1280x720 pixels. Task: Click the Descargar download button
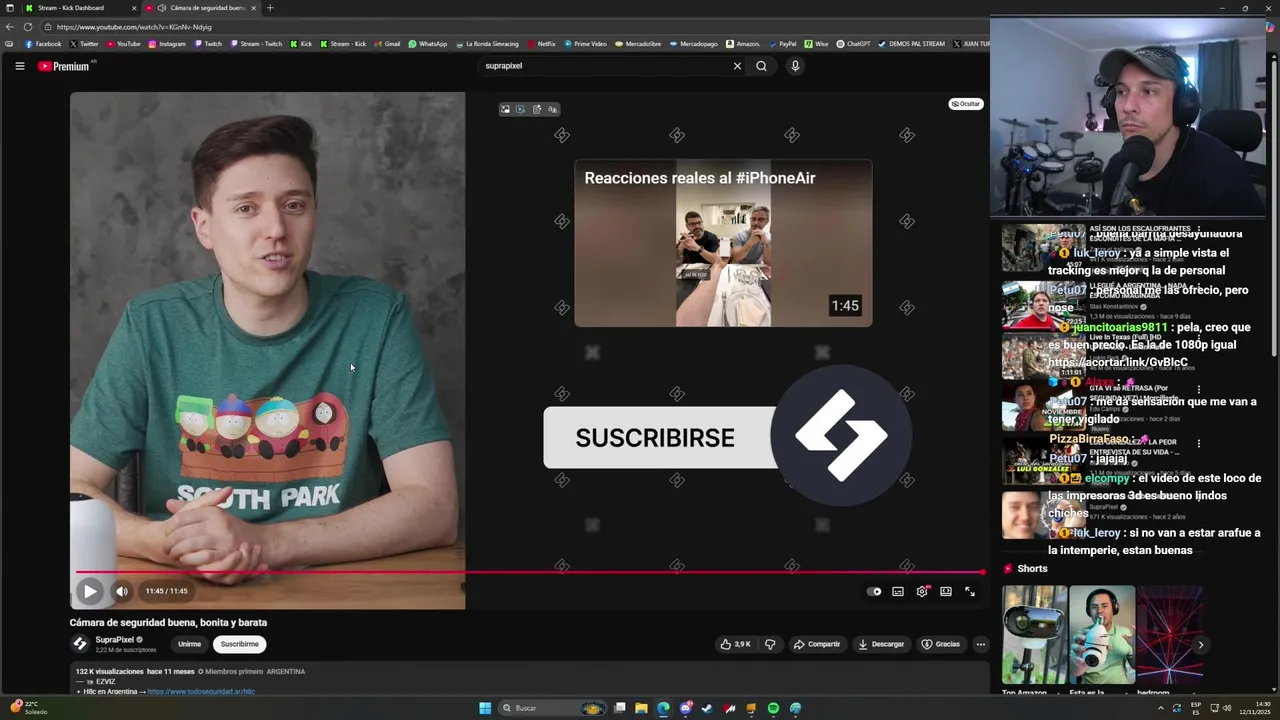[x=881, y=644]
